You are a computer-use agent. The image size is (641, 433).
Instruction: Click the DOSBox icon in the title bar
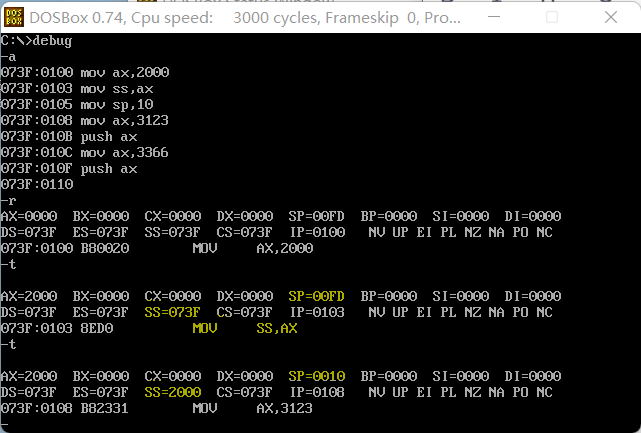click(14, 17)
